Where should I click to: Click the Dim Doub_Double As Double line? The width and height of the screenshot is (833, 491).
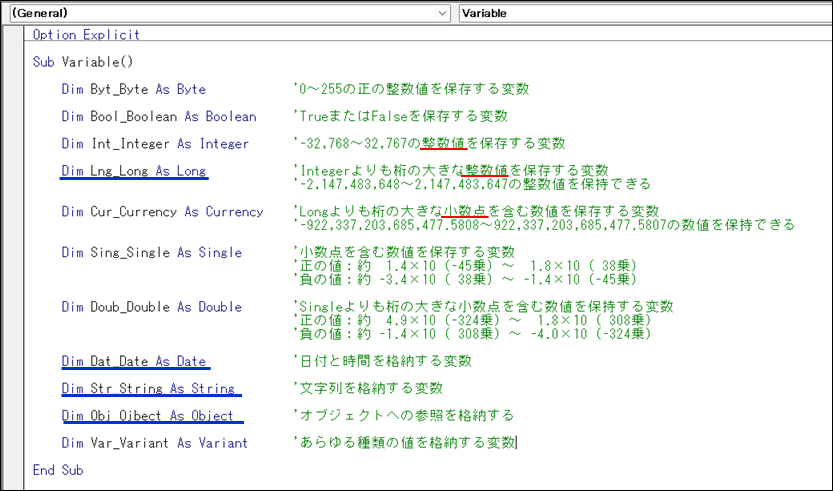tap(151, 307)
